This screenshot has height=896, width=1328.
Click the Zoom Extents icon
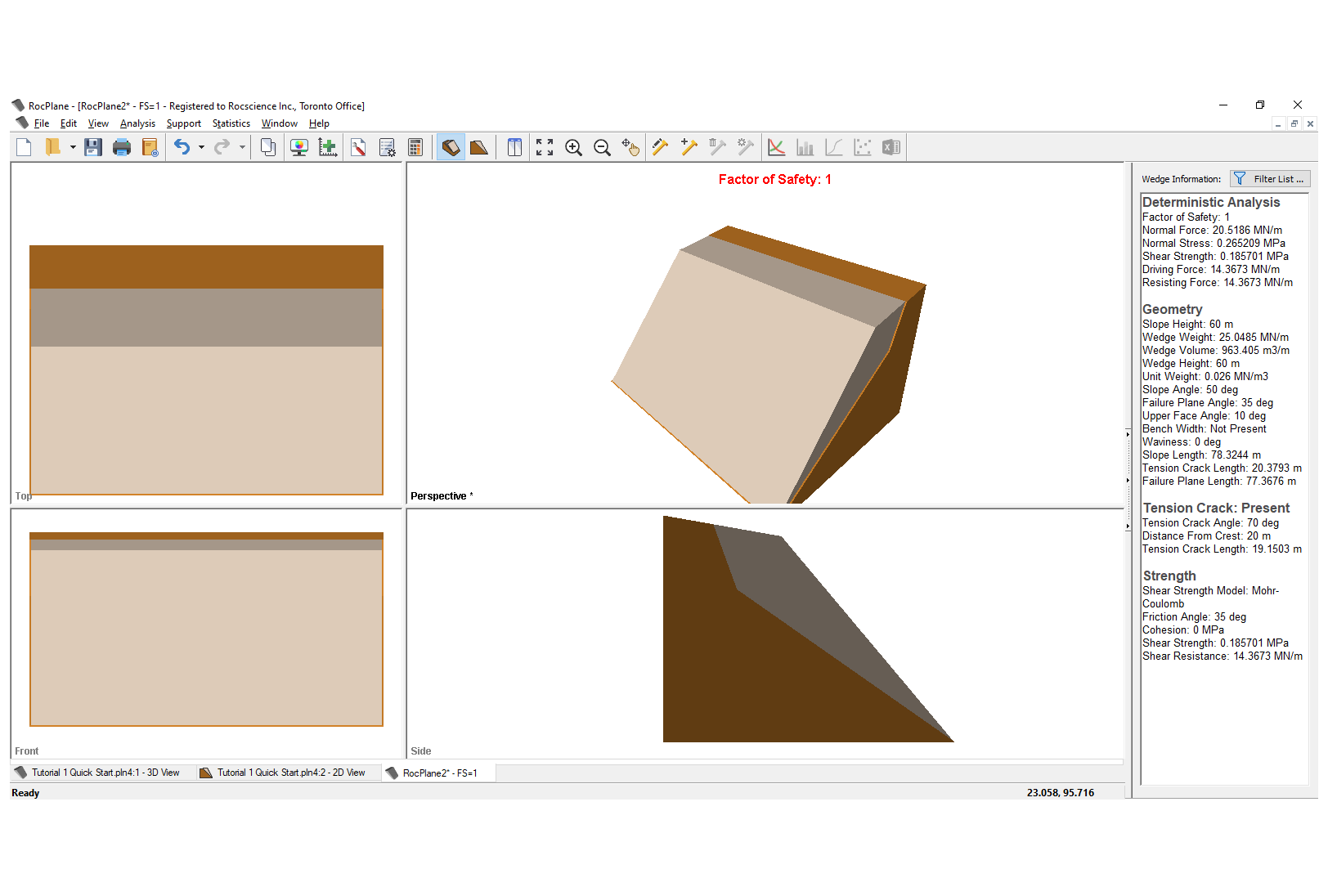(545, 147)
